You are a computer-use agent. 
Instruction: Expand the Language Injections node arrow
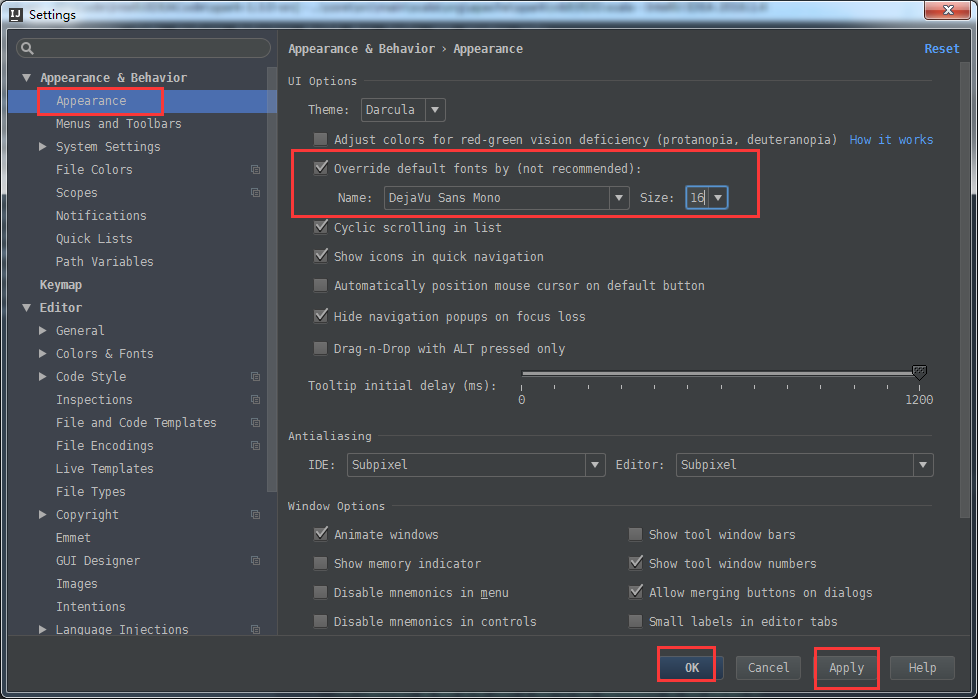pos(42,630)
